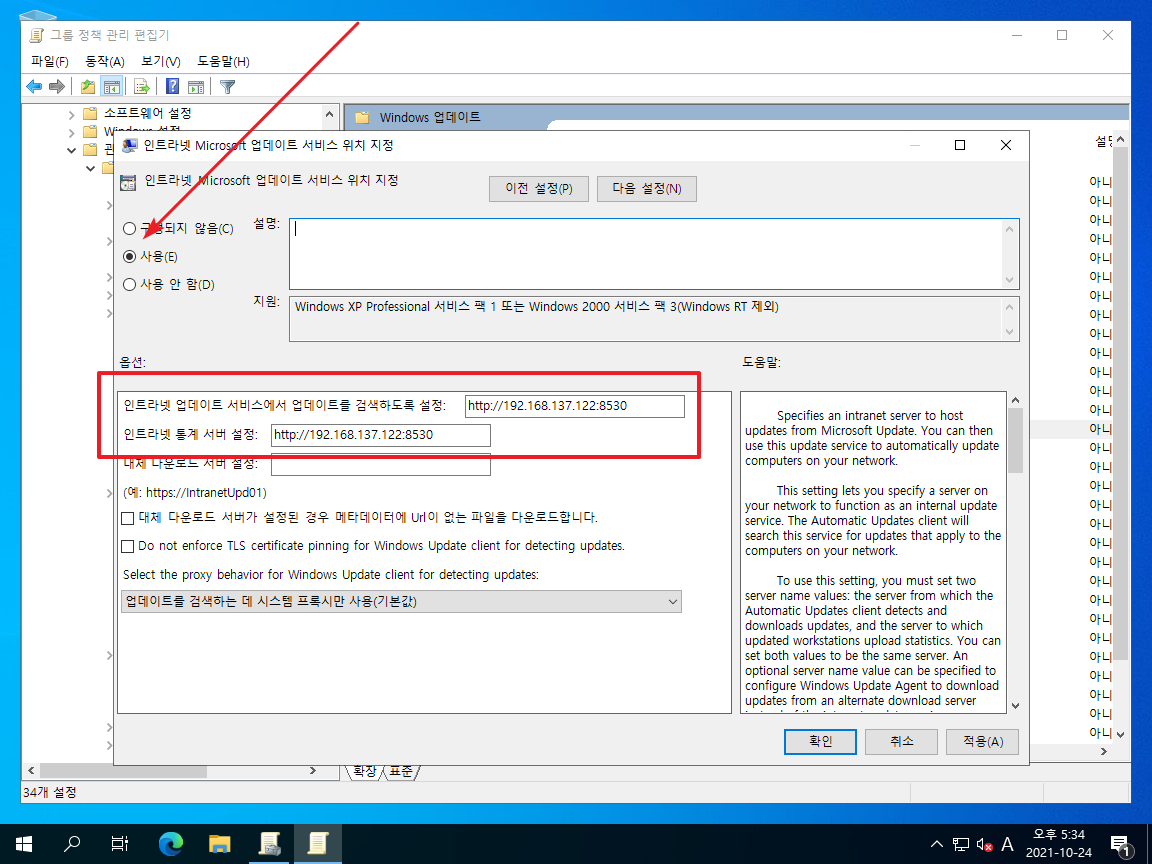This screenshot has width=1152, height=864.
Task: Click the scroll-with-toolbox icon on the taskbar
Action: pos(269,843)
